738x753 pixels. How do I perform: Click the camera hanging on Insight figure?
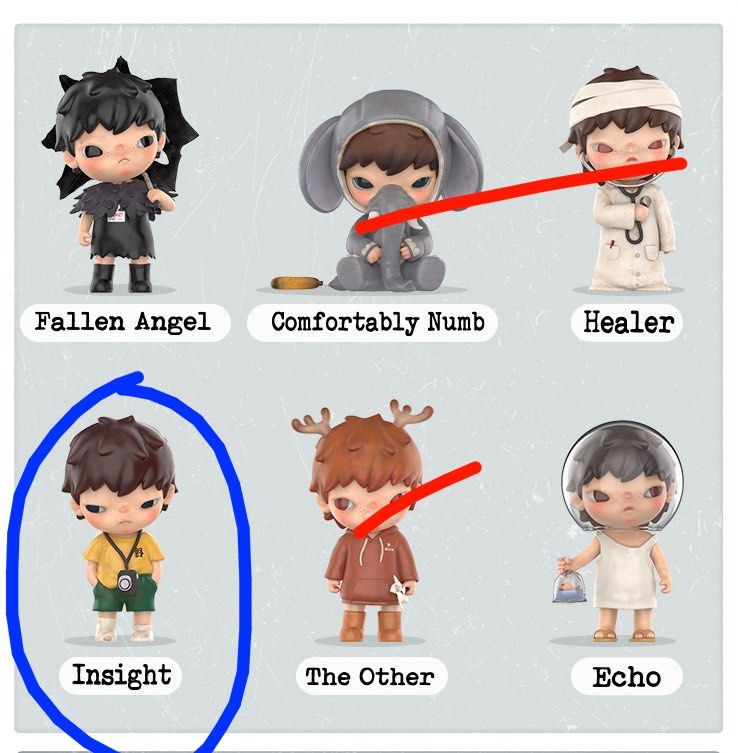(x=126, y=582)
